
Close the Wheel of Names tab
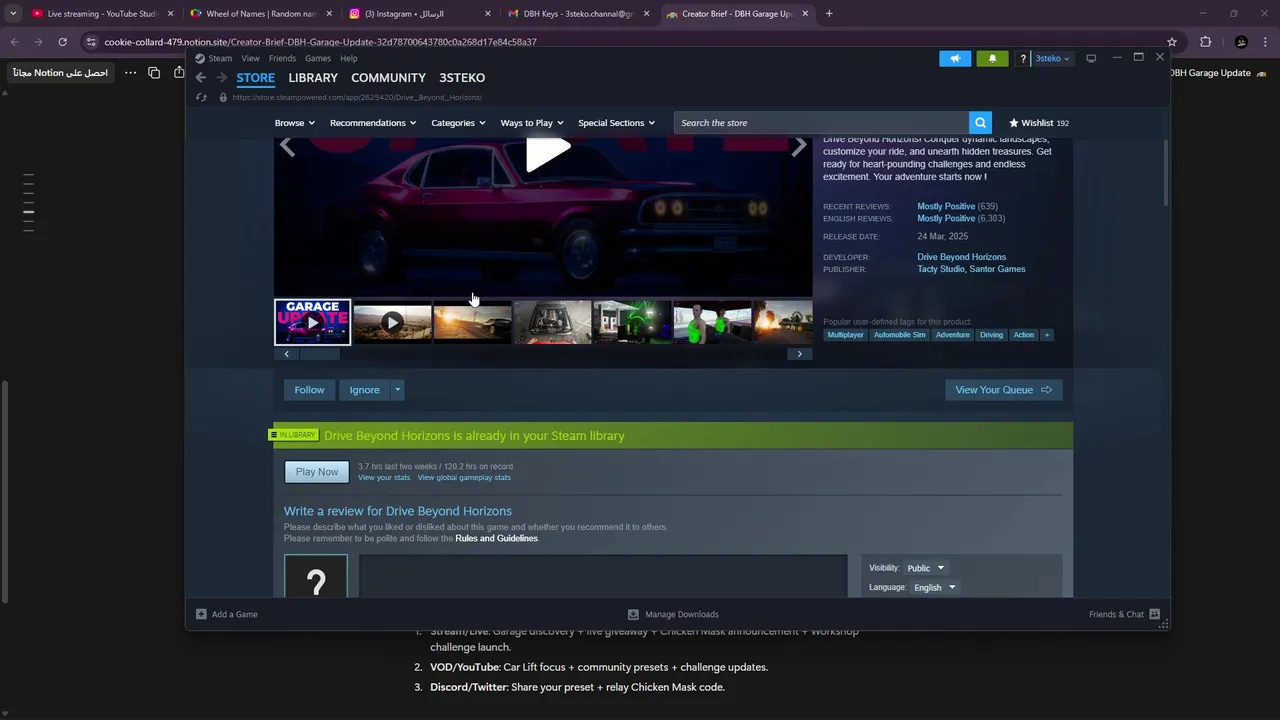(x=329, y=14)
